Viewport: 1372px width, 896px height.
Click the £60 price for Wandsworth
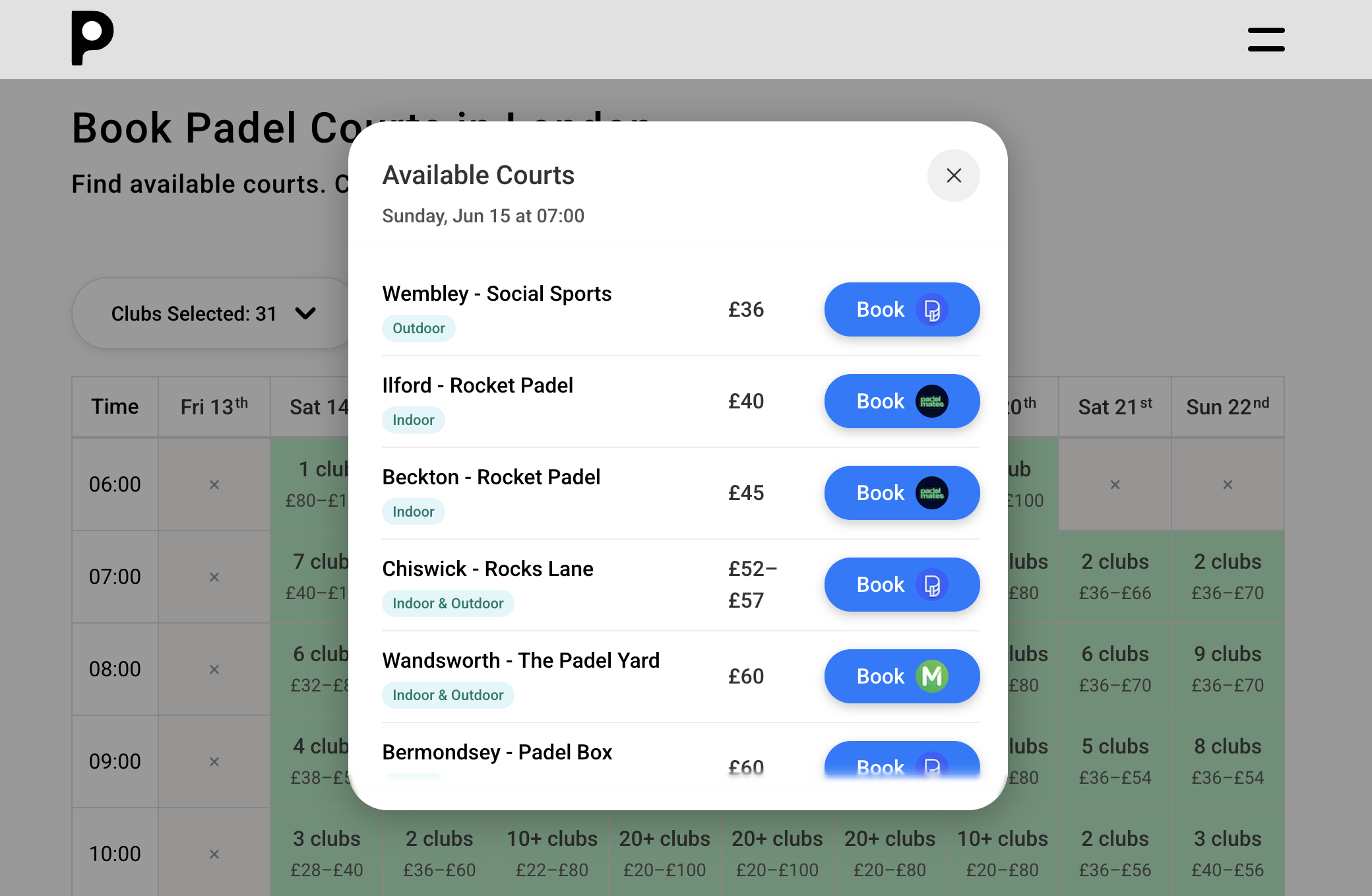745,676
